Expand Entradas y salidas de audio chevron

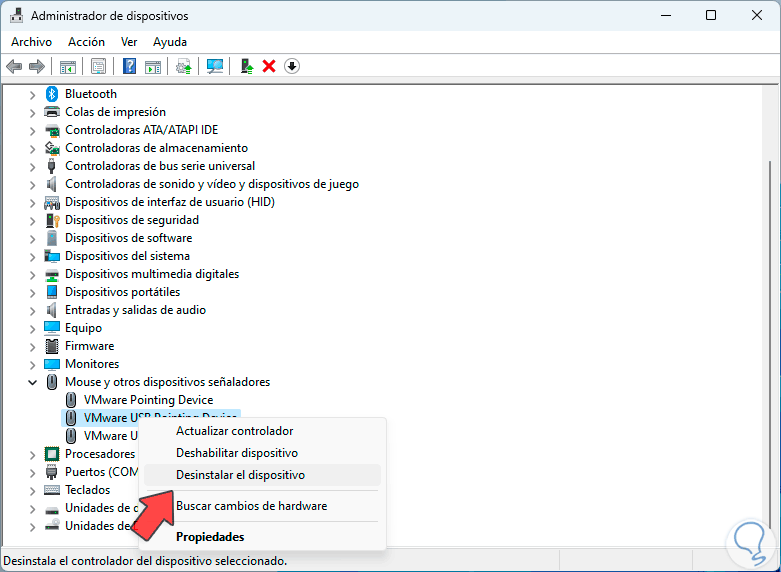[32, 310]
